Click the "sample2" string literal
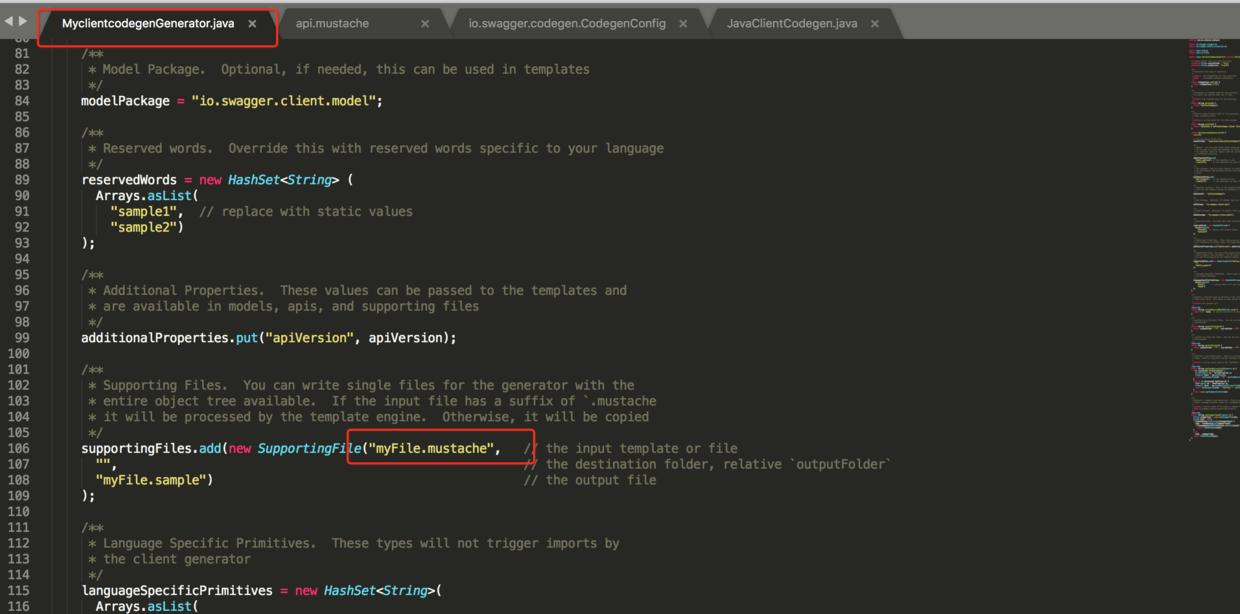Viewport: 1240px width, 614px height. pos(144,227)
